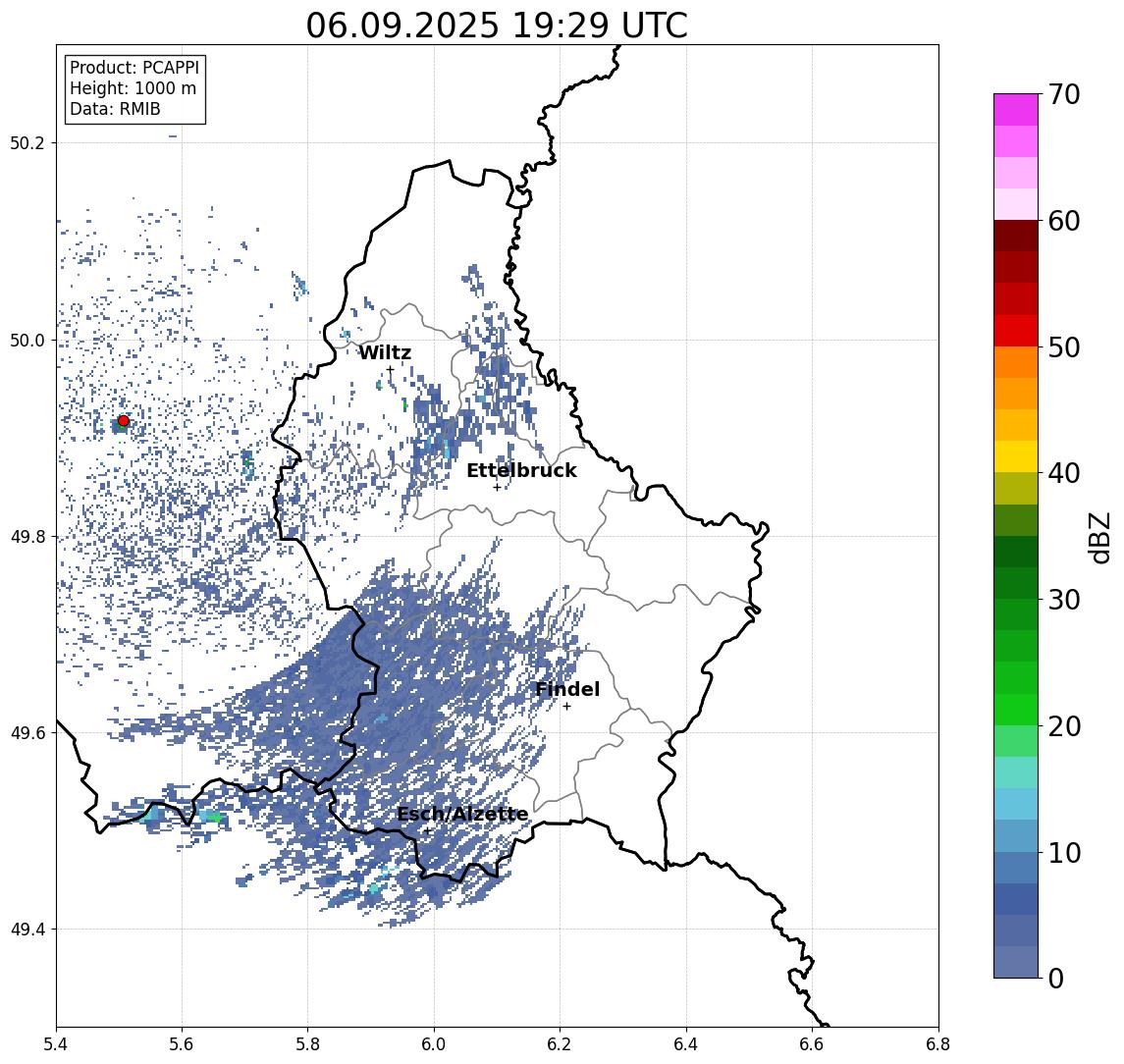The image size is (1124, 1064).
Task: Click the colorbar tick label 60
Action: click(1064, 221)
